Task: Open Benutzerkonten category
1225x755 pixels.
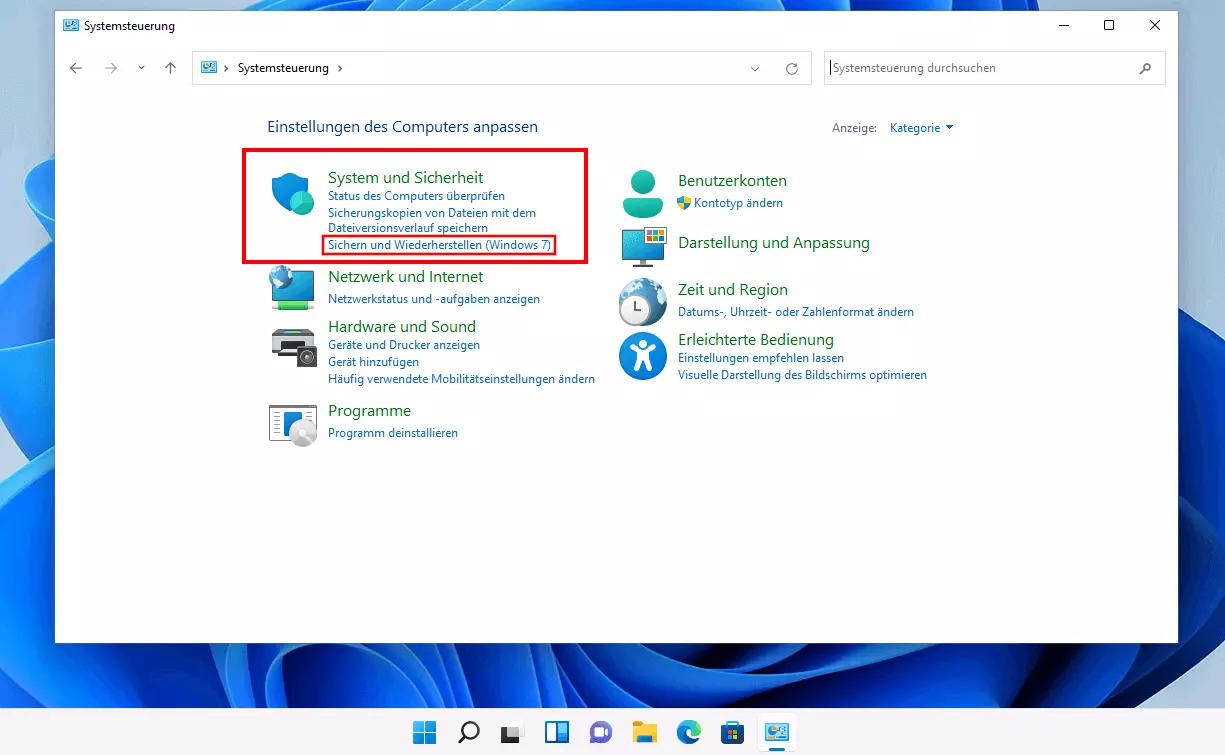Action: point(732,181)
